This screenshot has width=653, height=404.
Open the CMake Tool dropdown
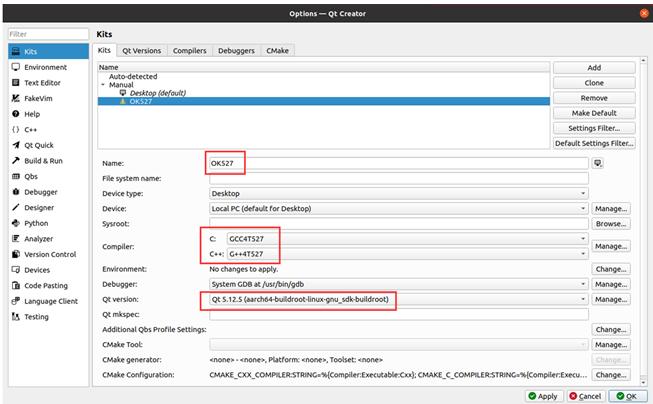point(399,344)
